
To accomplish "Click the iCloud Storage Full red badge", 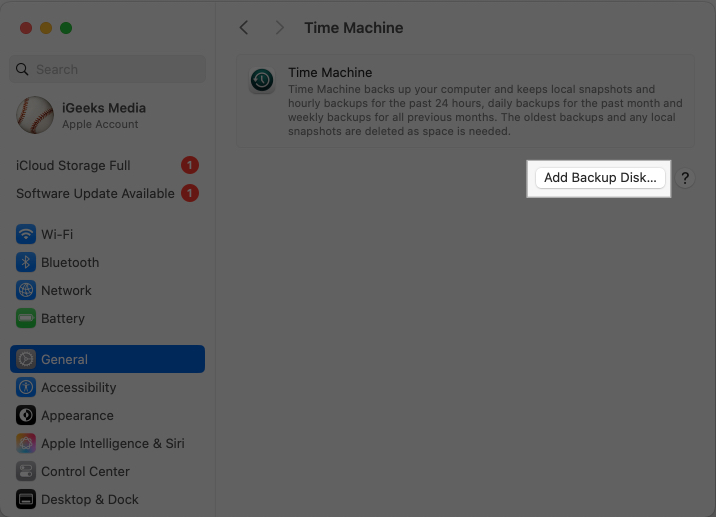I will coord(190,165).
